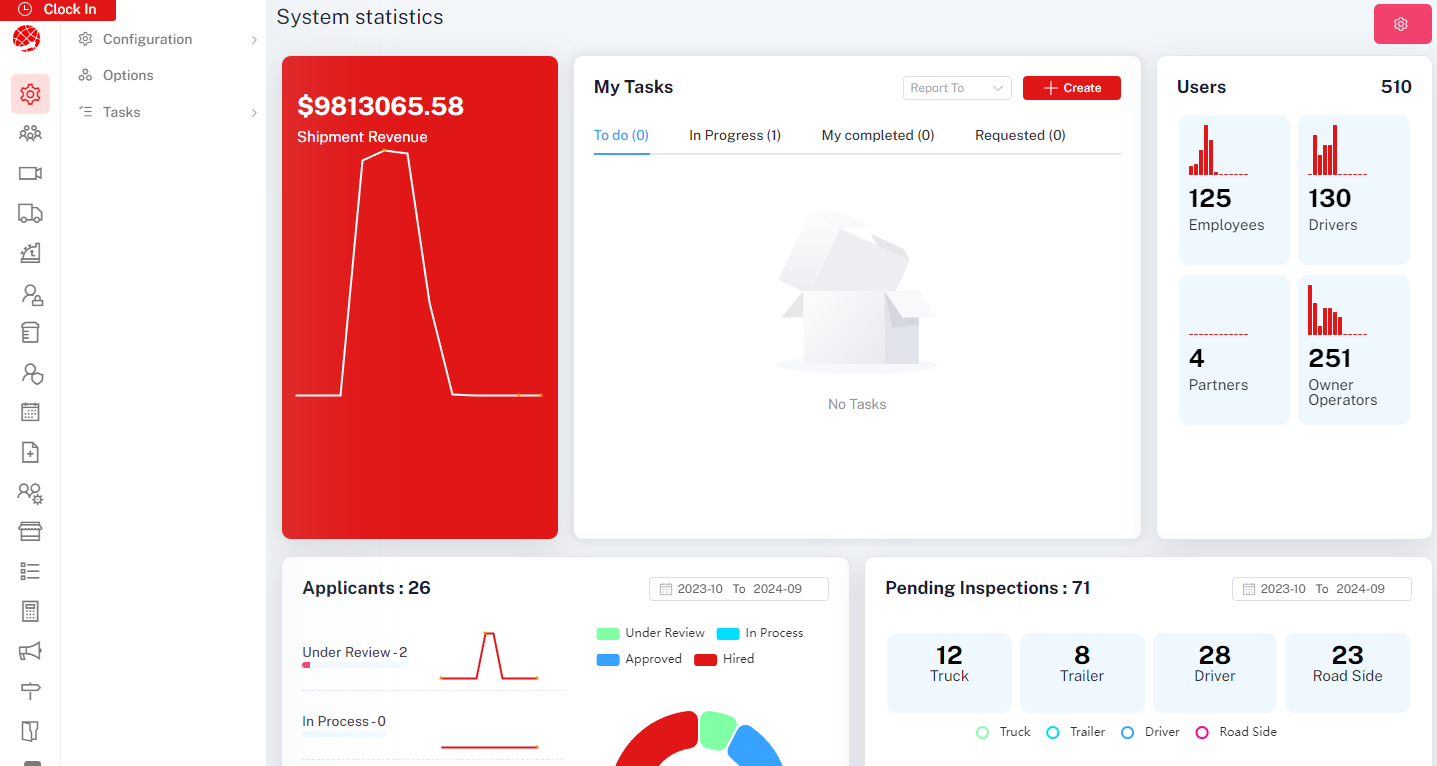Click the people group sidebar icon
The height and width of the screenshot is (766, 1437).
(x=30, y=133)
